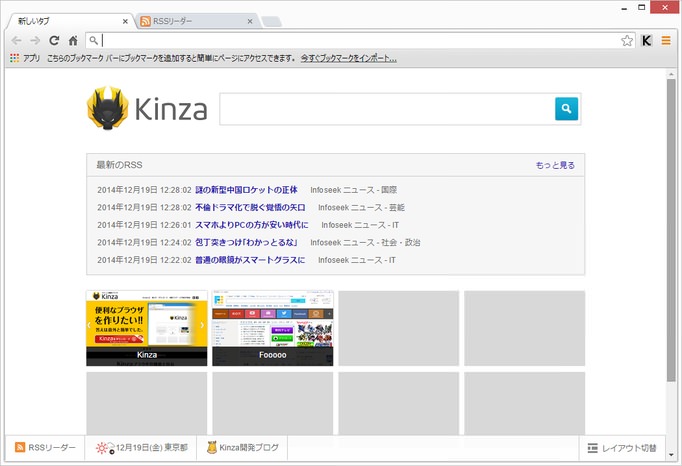Viewport: 682px width, 466px height.
Task: Go back with the back arrow
Action: coord(17,41)
